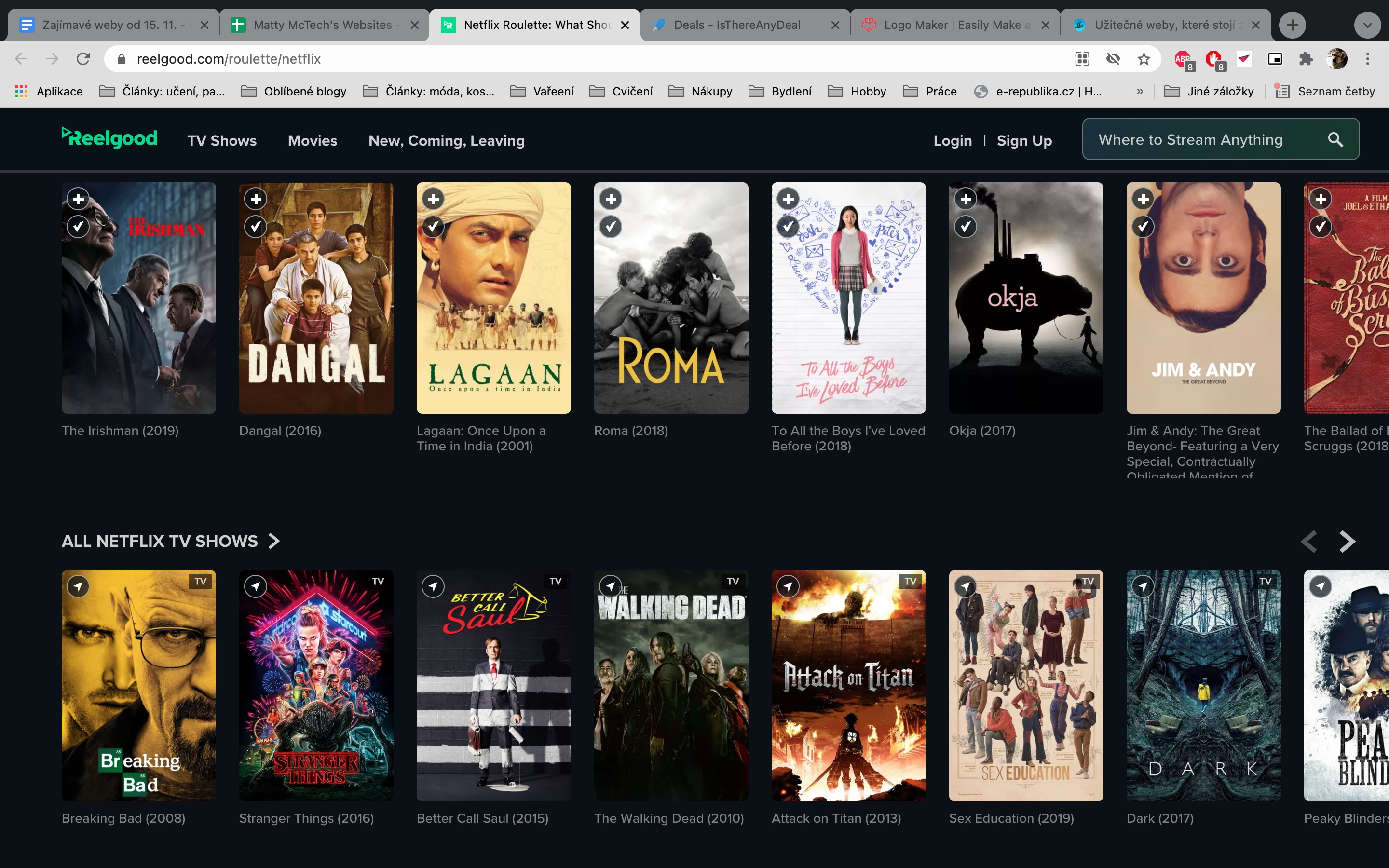Bookmark this page with the star icon
This screenshot has height=868, width=1389.
tap(1144, 58)
